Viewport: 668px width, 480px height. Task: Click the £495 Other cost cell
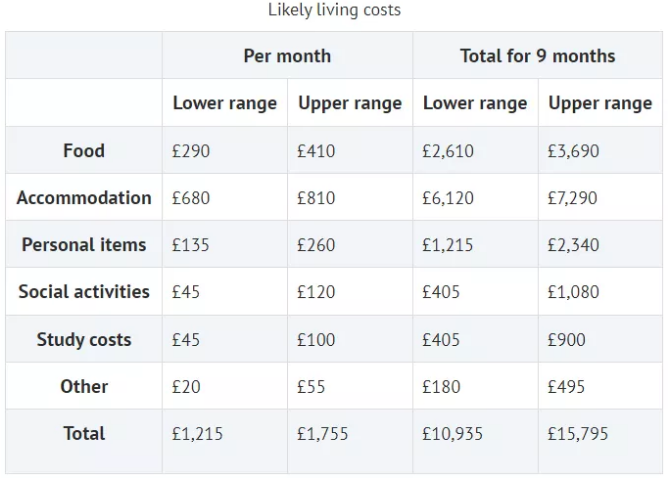click(x=566, y=387)
